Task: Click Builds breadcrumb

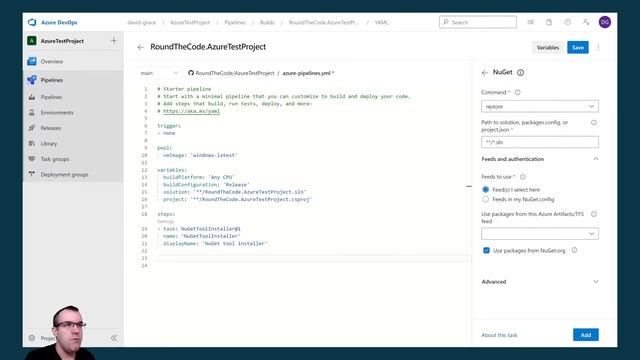Action: point(267,22)
